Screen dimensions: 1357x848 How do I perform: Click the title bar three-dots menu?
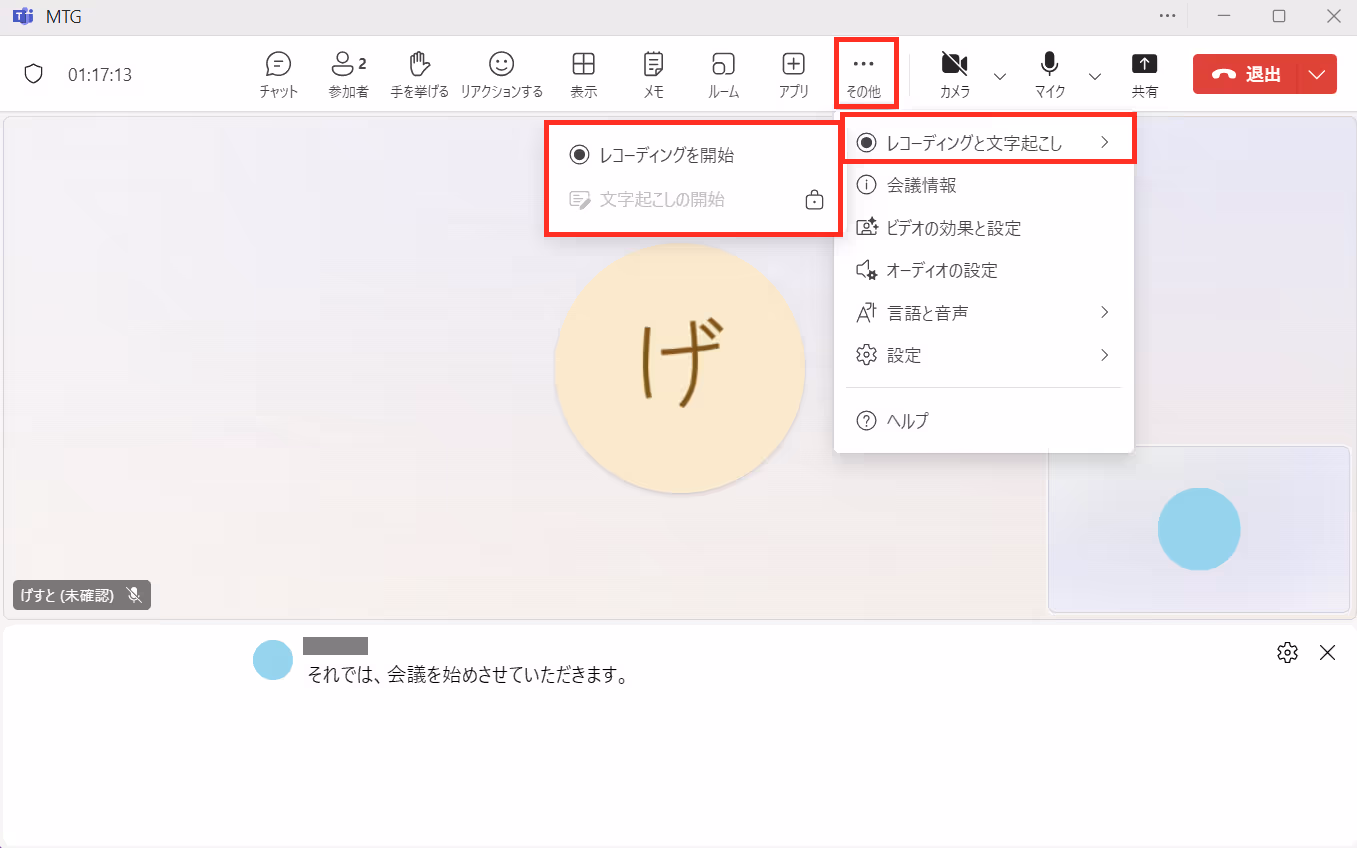tap(1167, 16)
